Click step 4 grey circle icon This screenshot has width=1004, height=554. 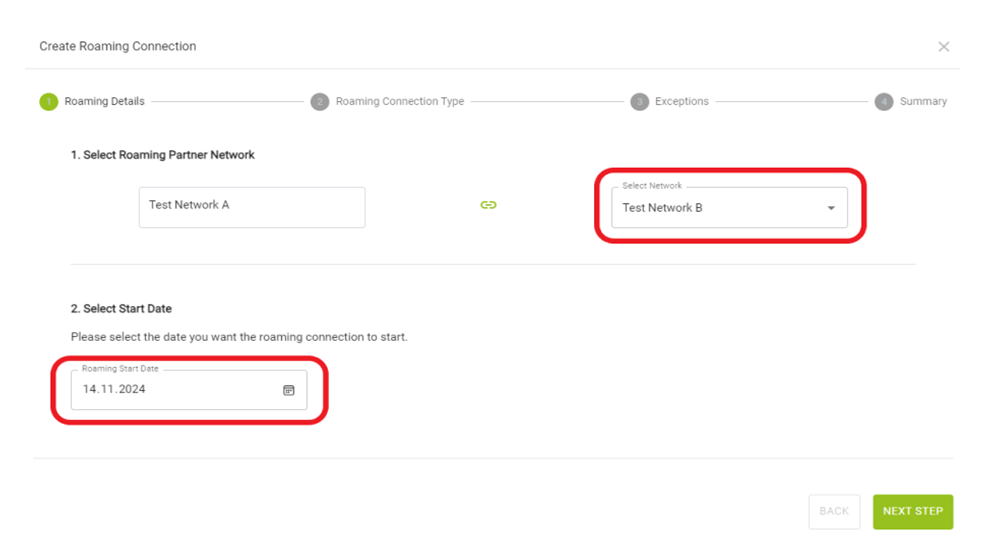(x=884, y=102)
